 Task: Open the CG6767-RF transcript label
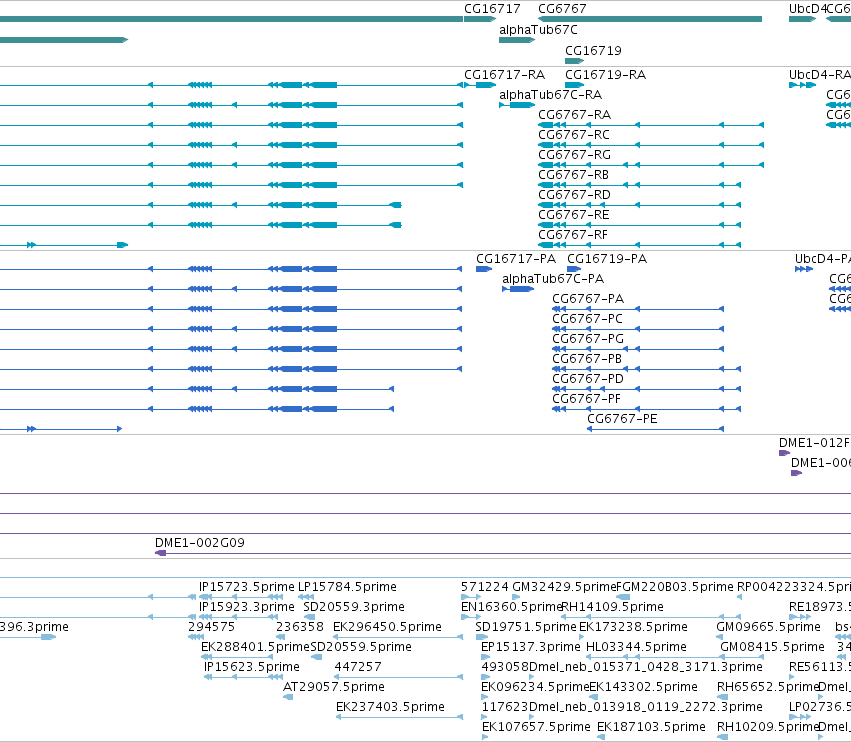click(x=573, y=235)
